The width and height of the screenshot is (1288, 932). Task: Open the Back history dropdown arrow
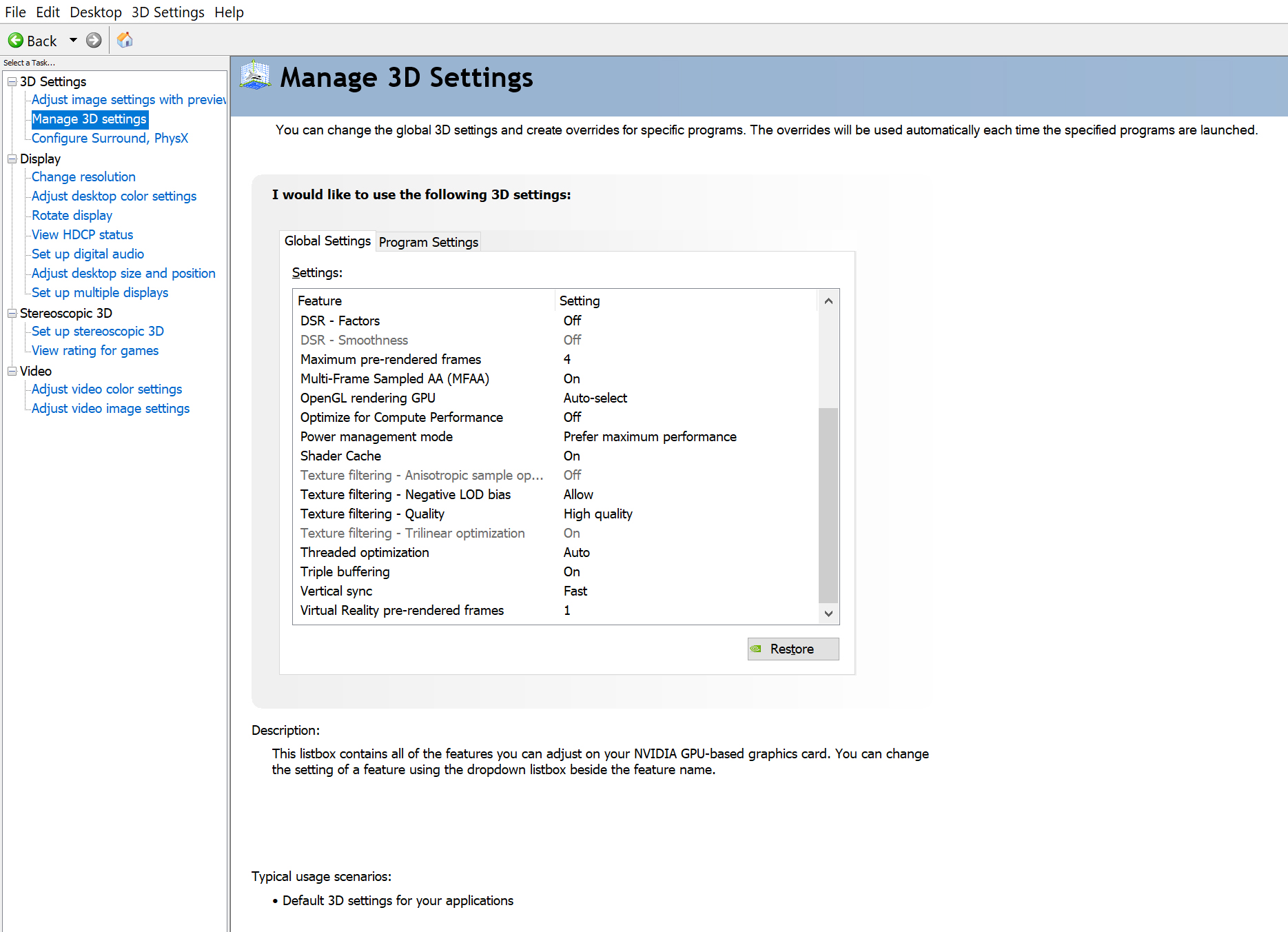click(73, 41)
